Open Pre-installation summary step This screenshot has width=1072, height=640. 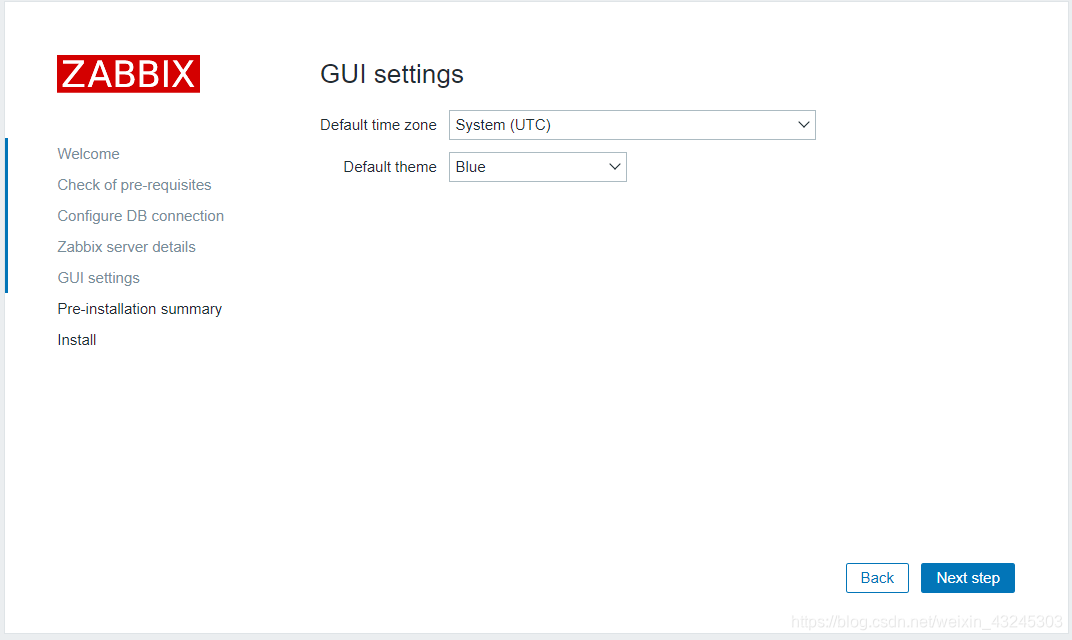[x=139, y=308]
